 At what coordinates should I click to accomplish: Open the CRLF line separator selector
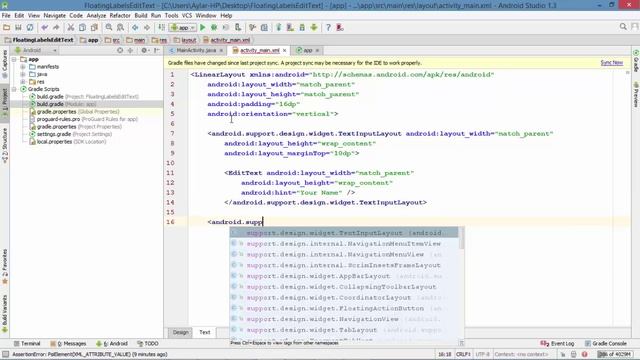tap(463, 354)
